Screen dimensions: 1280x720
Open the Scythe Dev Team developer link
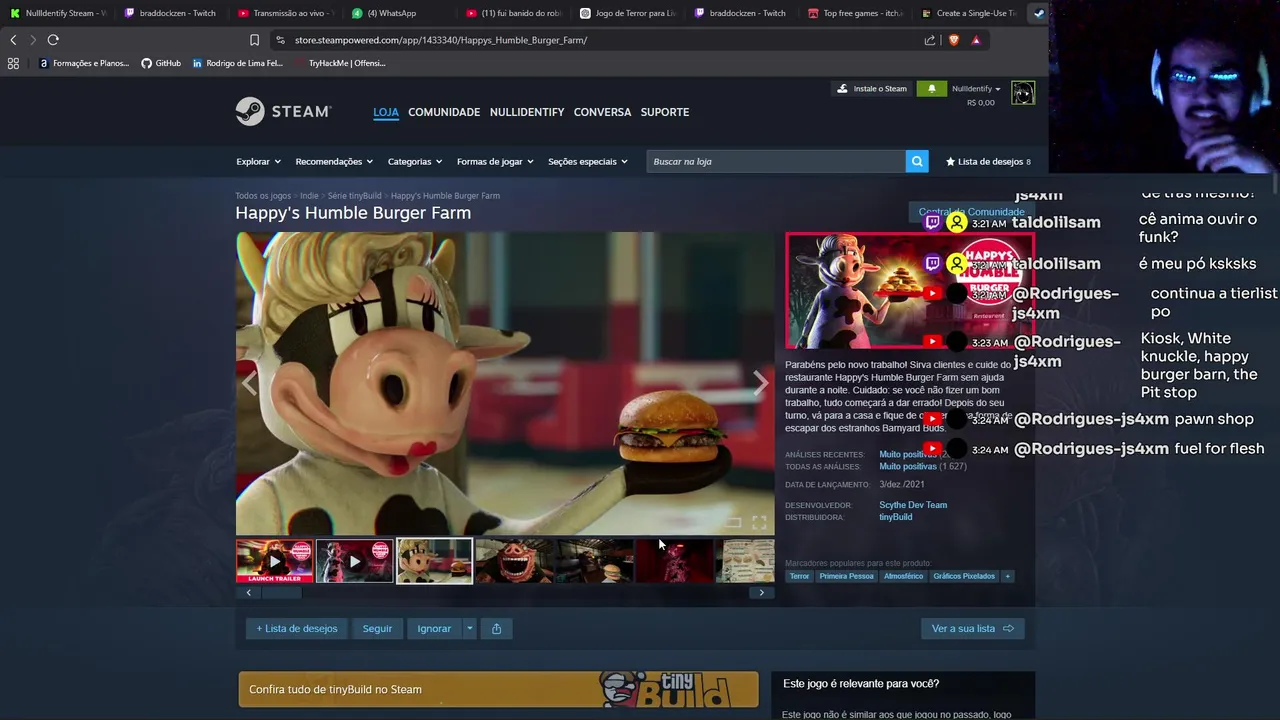[x=913, y=505]
